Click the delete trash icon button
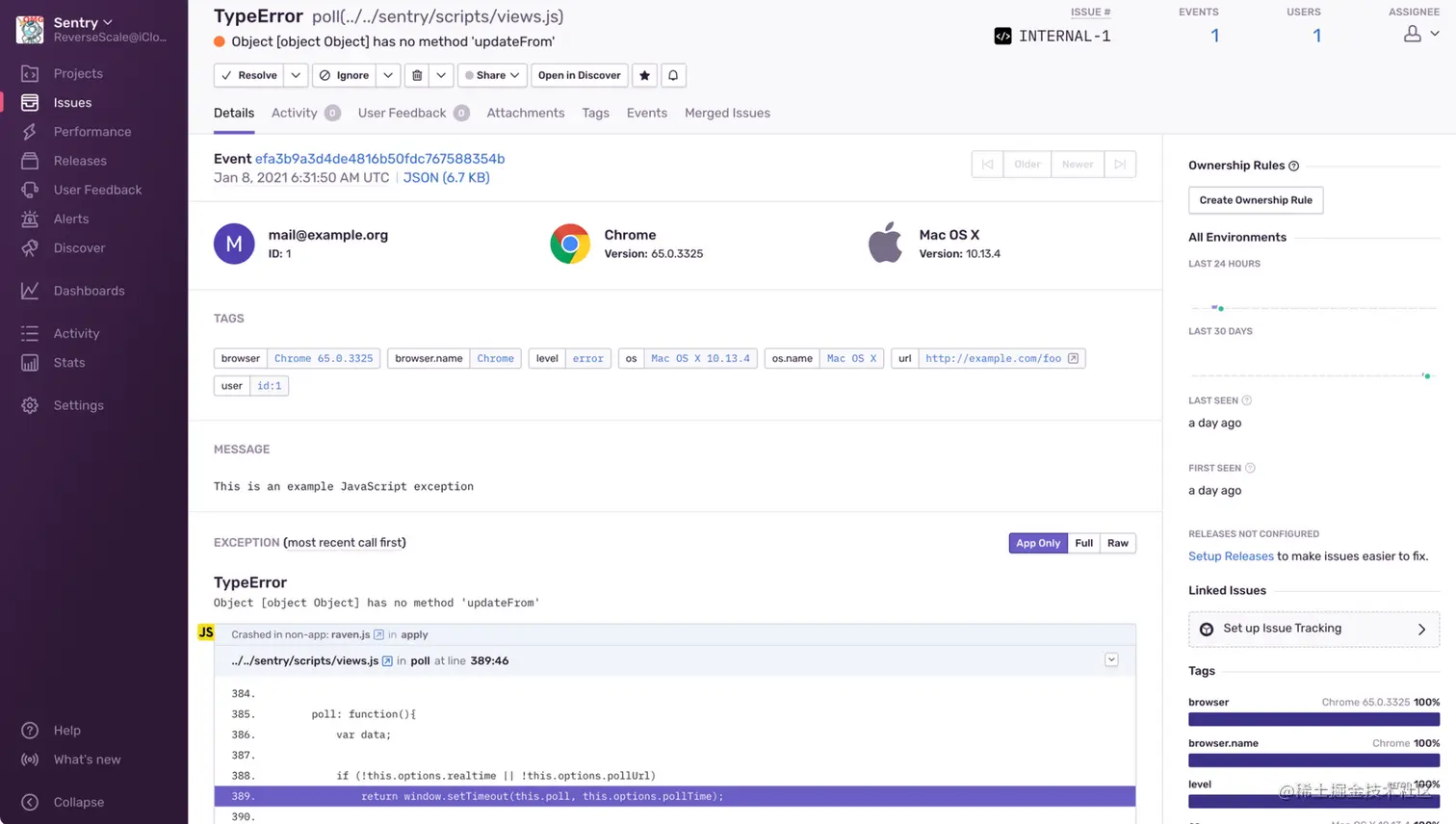The width and height of the screenshot is (1456, 824). tap(417, 75)
